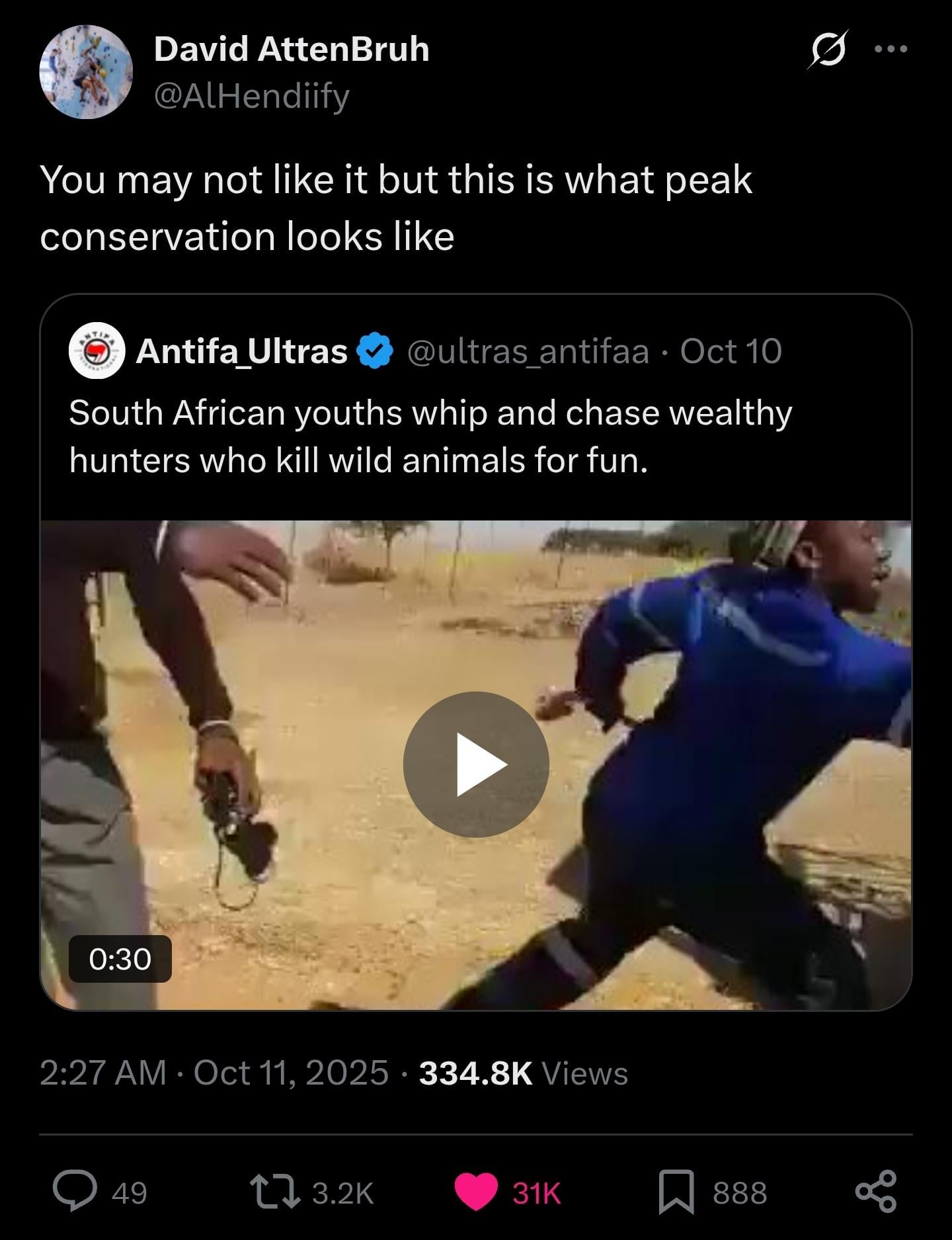The width and height of the screenshot is (952, 1240).
Task: Go to the @AlHendiify handle
Action: 252,97
